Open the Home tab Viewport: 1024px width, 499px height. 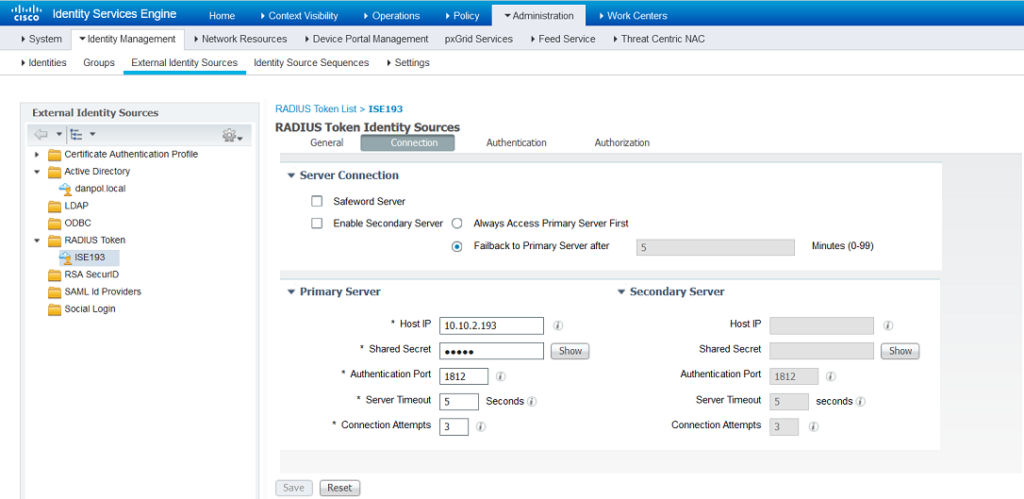coord(222,16)
